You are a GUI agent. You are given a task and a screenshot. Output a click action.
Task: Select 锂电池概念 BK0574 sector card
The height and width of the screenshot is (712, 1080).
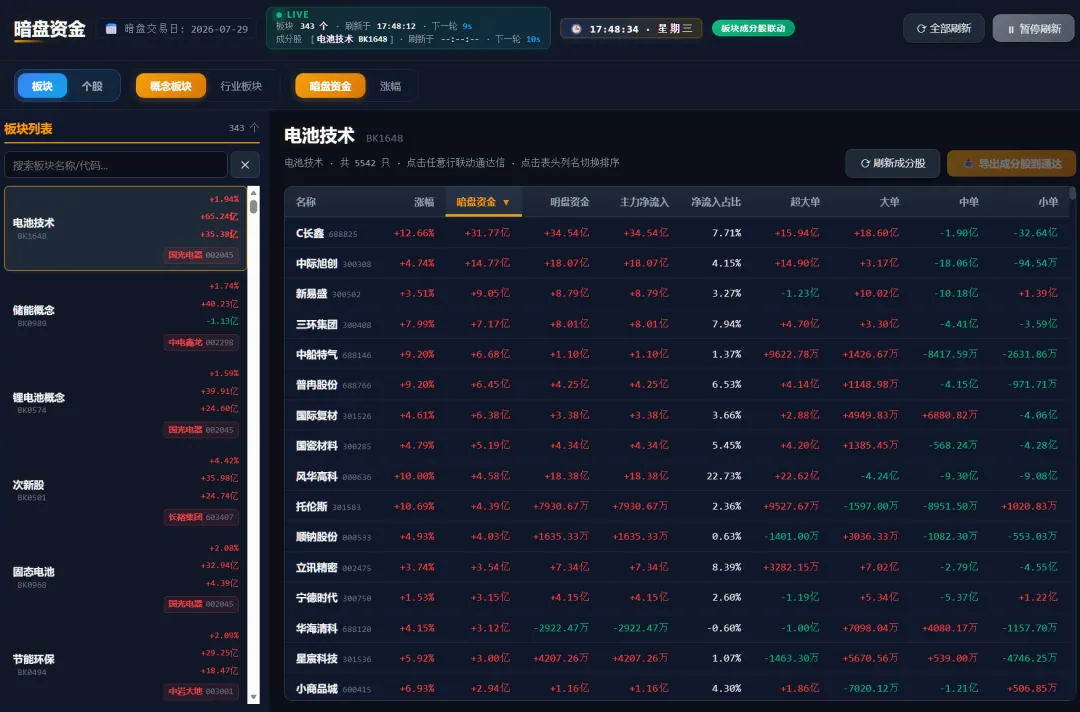coord(125,403)
